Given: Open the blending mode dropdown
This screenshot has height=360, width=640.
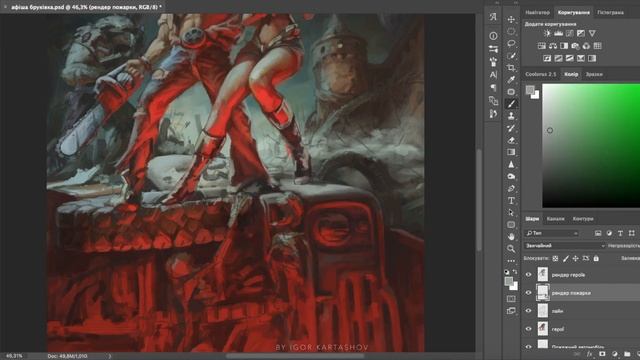Looking at the screenshot, I should coord(564,246).
